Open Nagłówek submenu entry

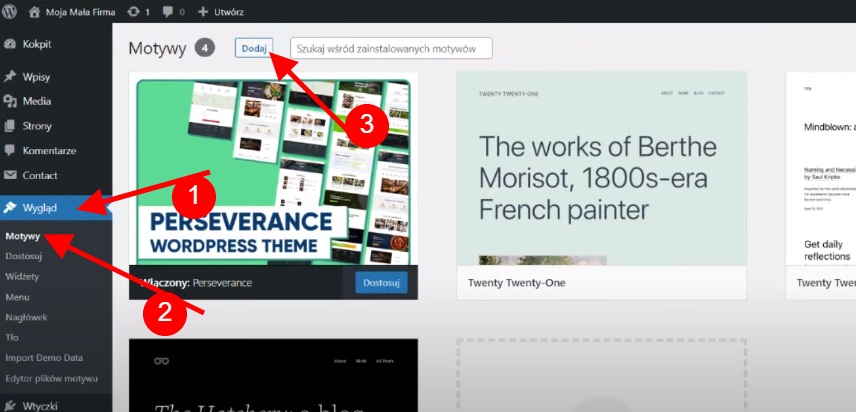click(26, 317)
